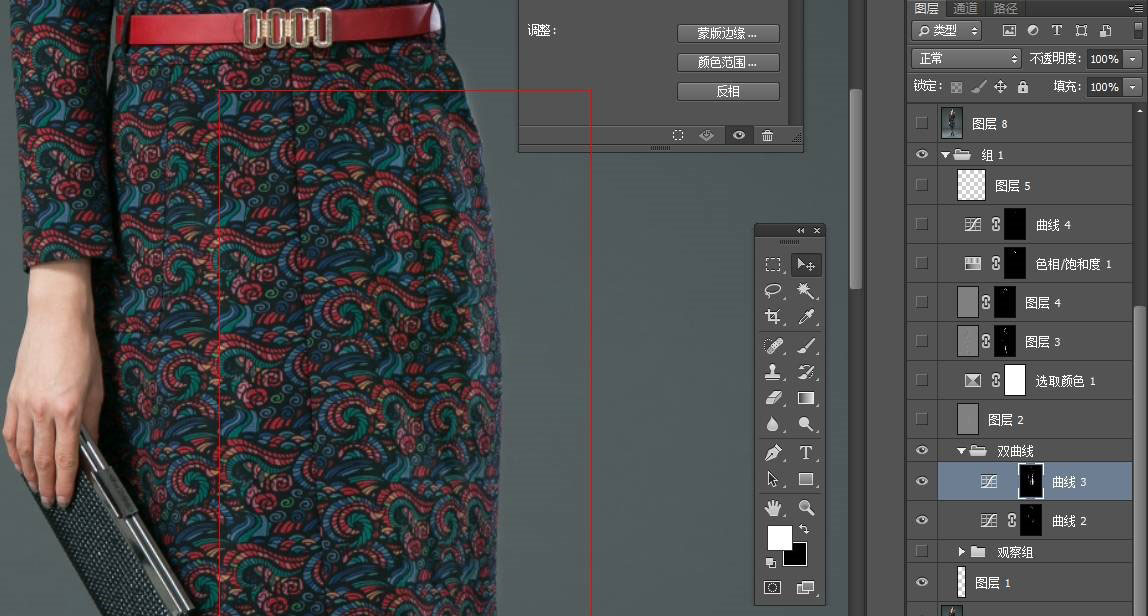Click the 蒙版边缘... button
The image size is (1148, 616).
click(728, 34)
